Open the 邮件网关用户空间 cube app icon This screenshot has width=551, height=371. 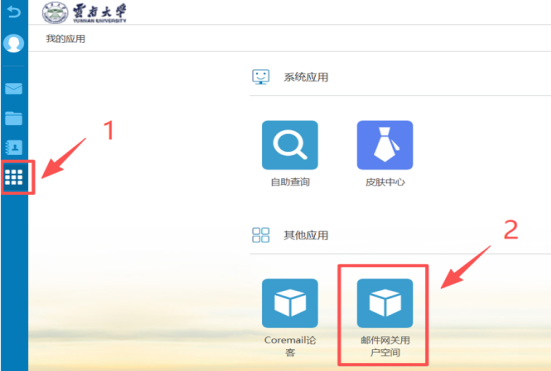(385, 303)
